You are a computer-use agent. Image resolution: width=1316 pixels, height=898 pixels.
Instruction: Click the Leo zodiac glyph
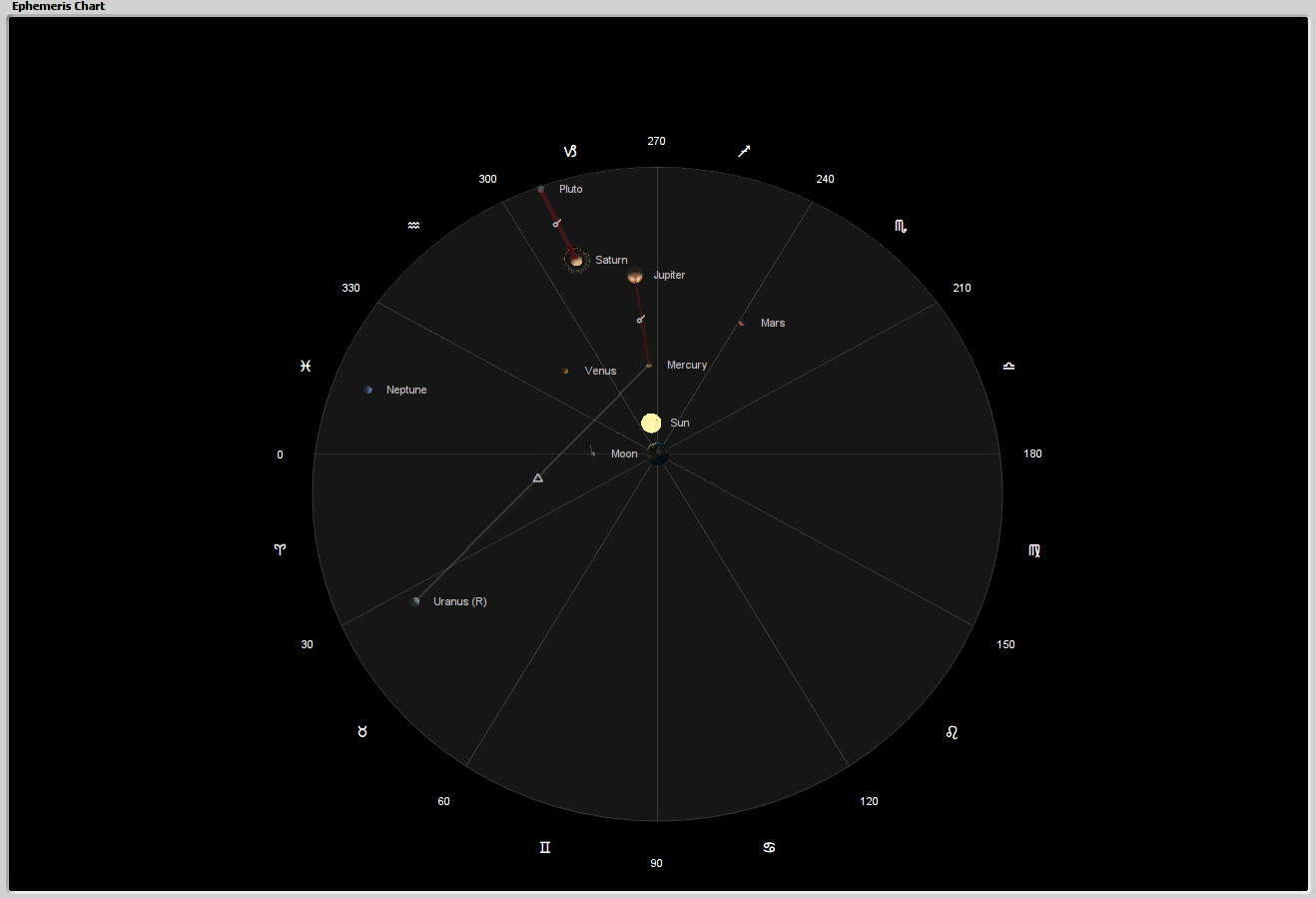(952, 732)
